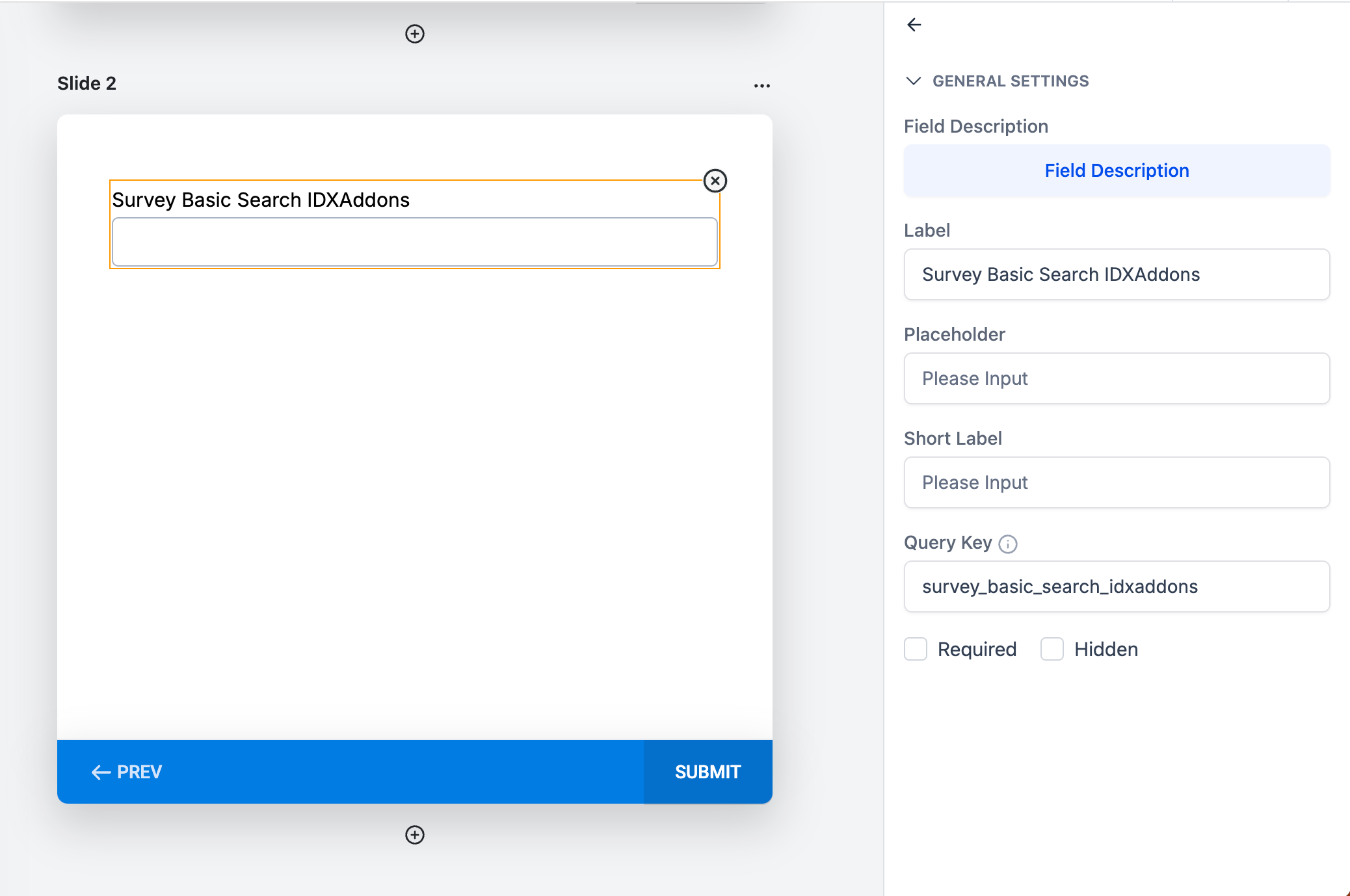
Task: Click the left arrow icon beside PREV
Action: pyautogui.click(x=101, y=772)
